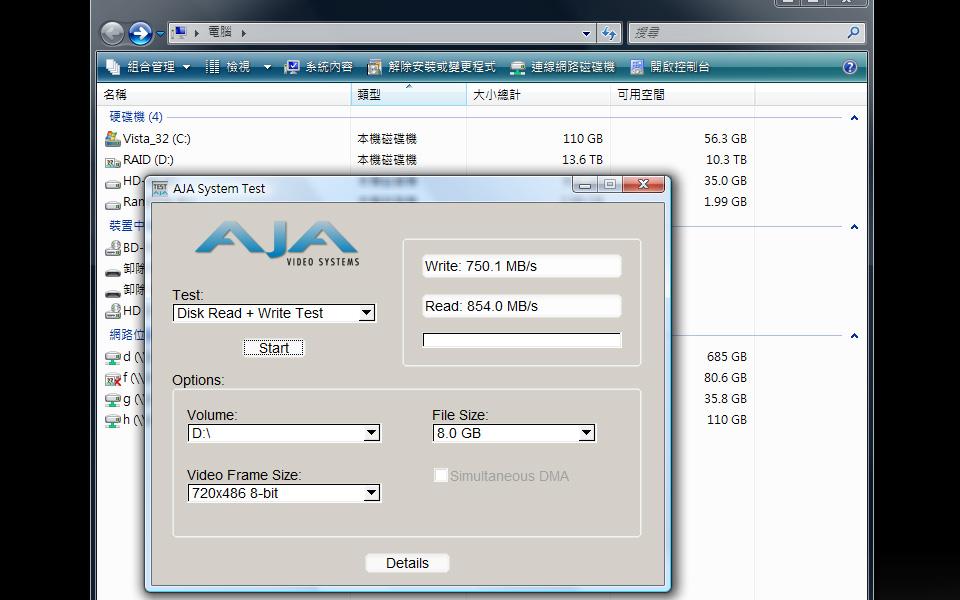Go back in Explorer window
Image resolution: width=960 pixels, height=600 pixels.
click(x=113, y=33)
